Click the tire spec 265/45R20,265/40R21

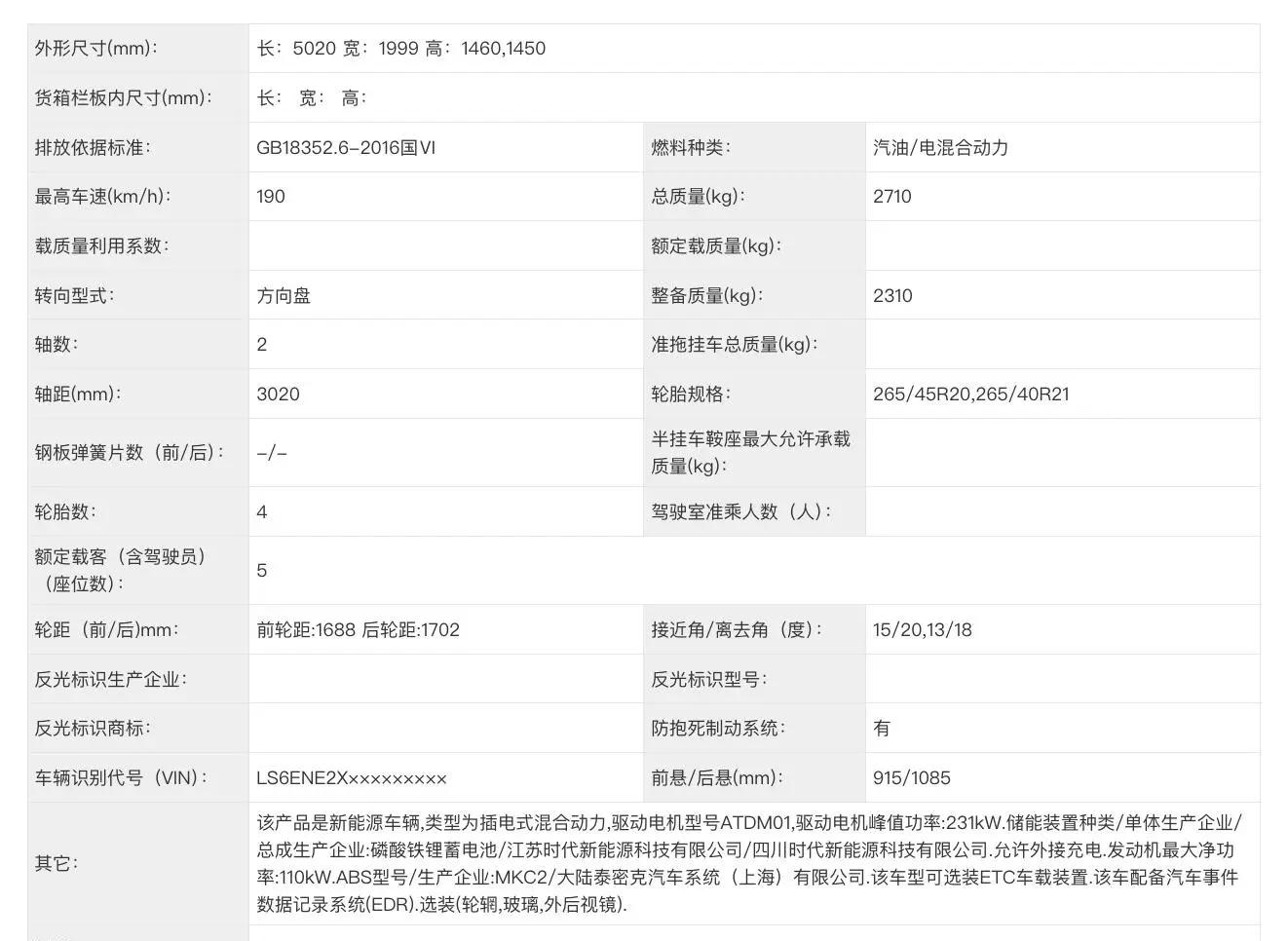pos(971,395)
